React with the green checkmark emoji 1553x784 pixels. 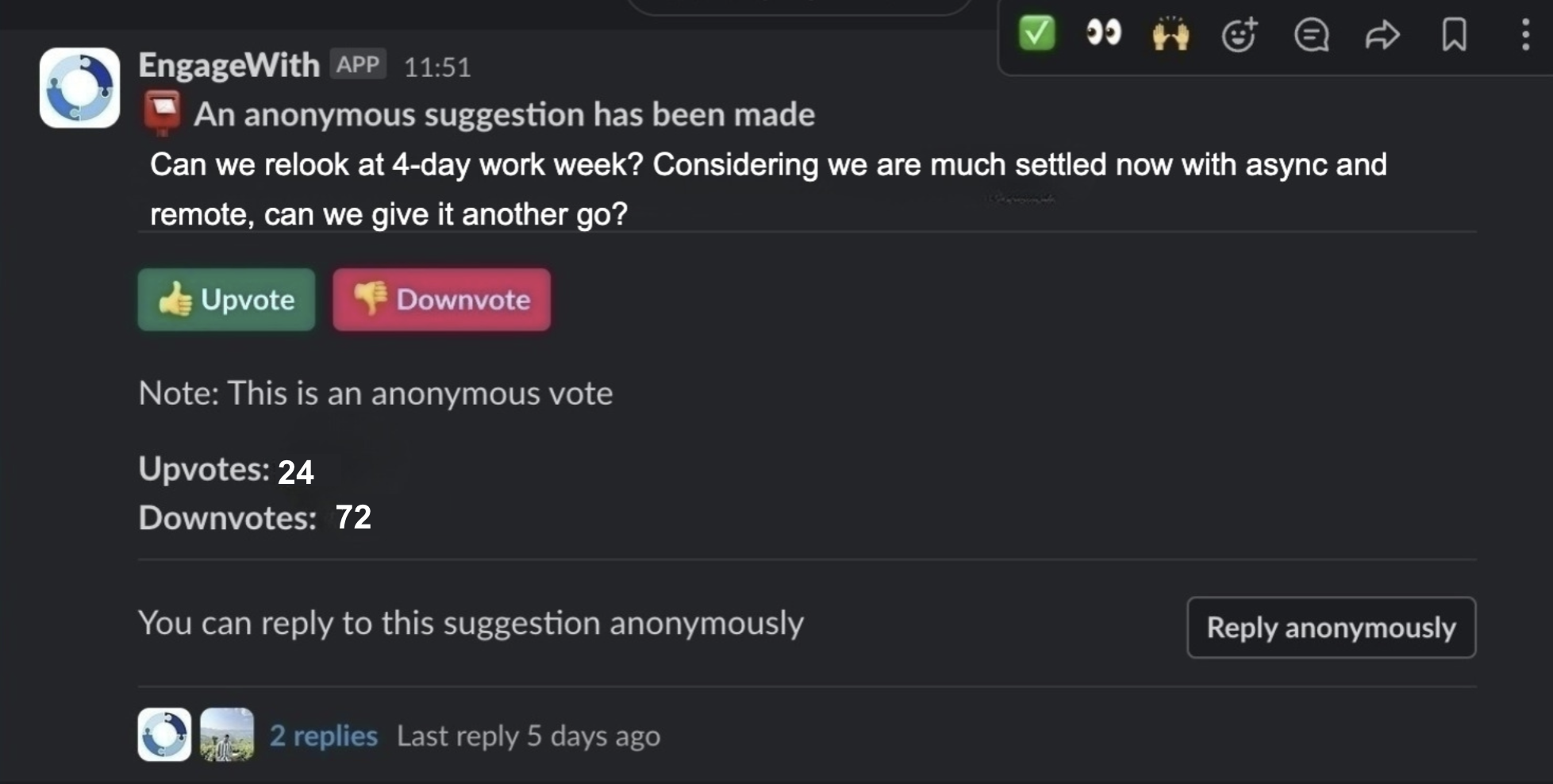[1036, 34]
